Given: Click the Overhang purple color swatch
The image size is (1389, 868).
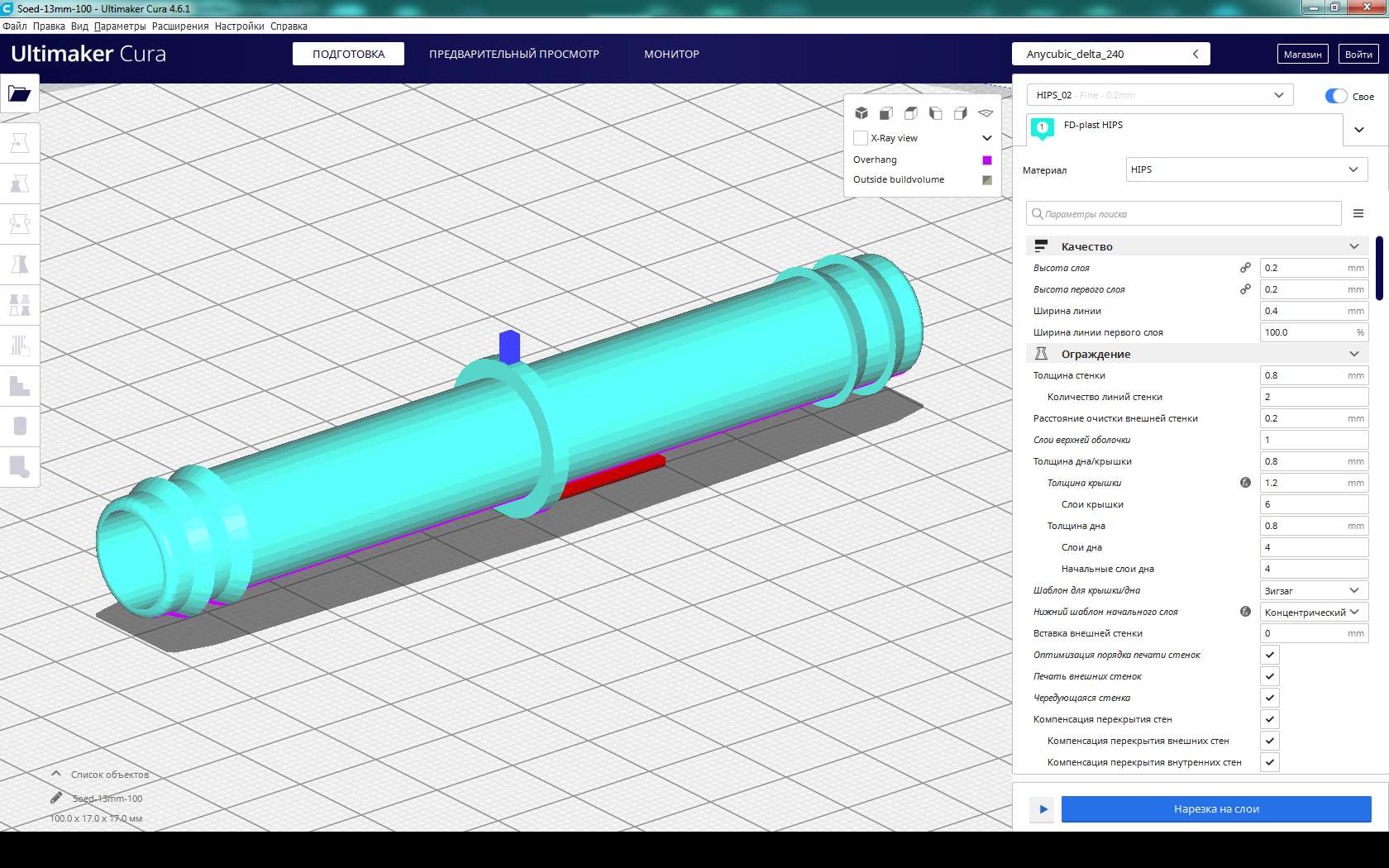Looking at the screenshot, I should [x=986, y=160].
